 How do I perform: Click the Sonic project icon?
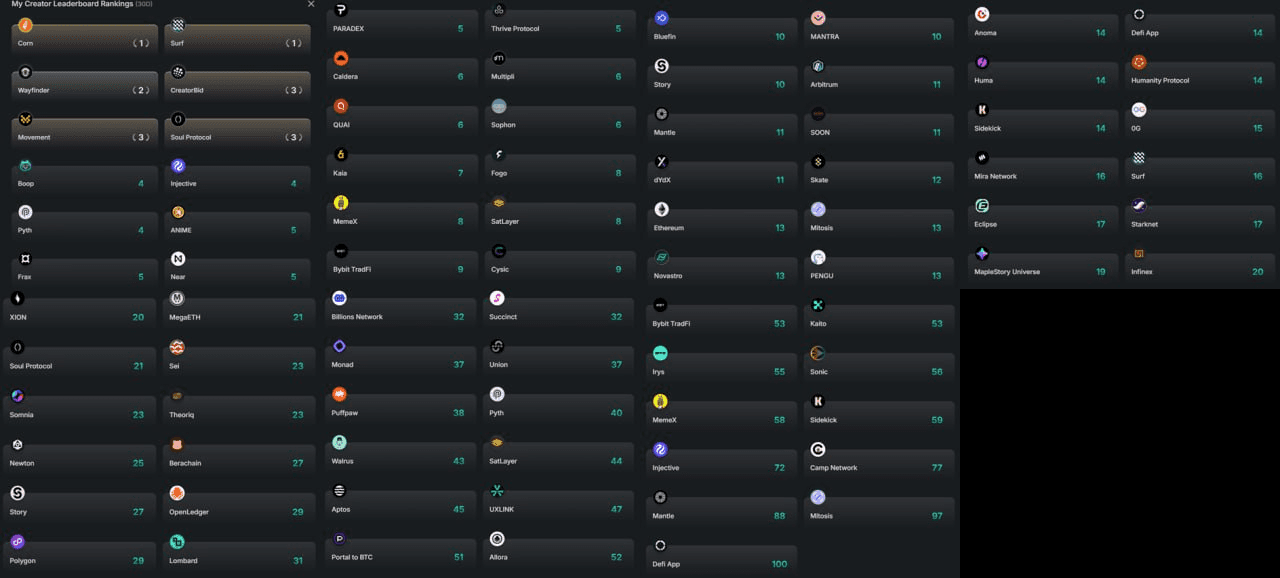pyautogui.click(x=818, y=353)
